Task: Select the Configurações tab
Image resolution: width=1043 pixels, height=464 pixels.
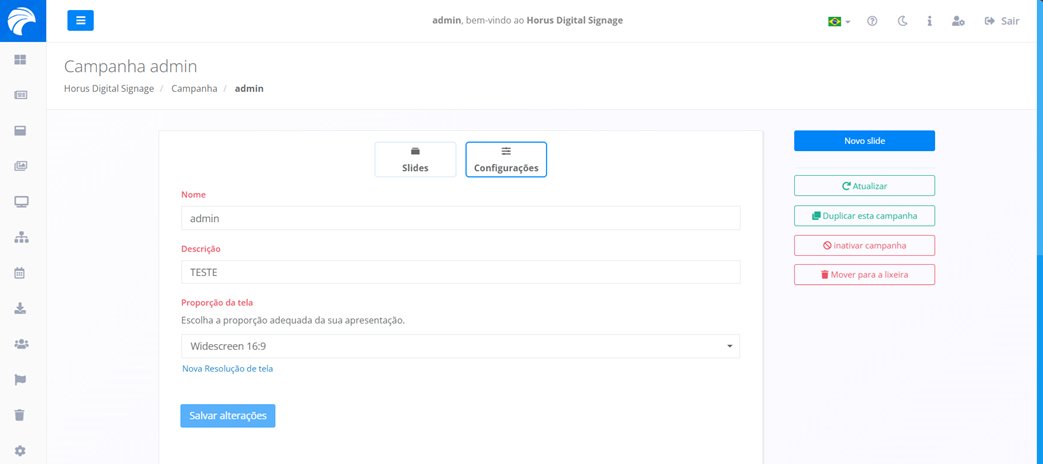Action: point(506,160)
